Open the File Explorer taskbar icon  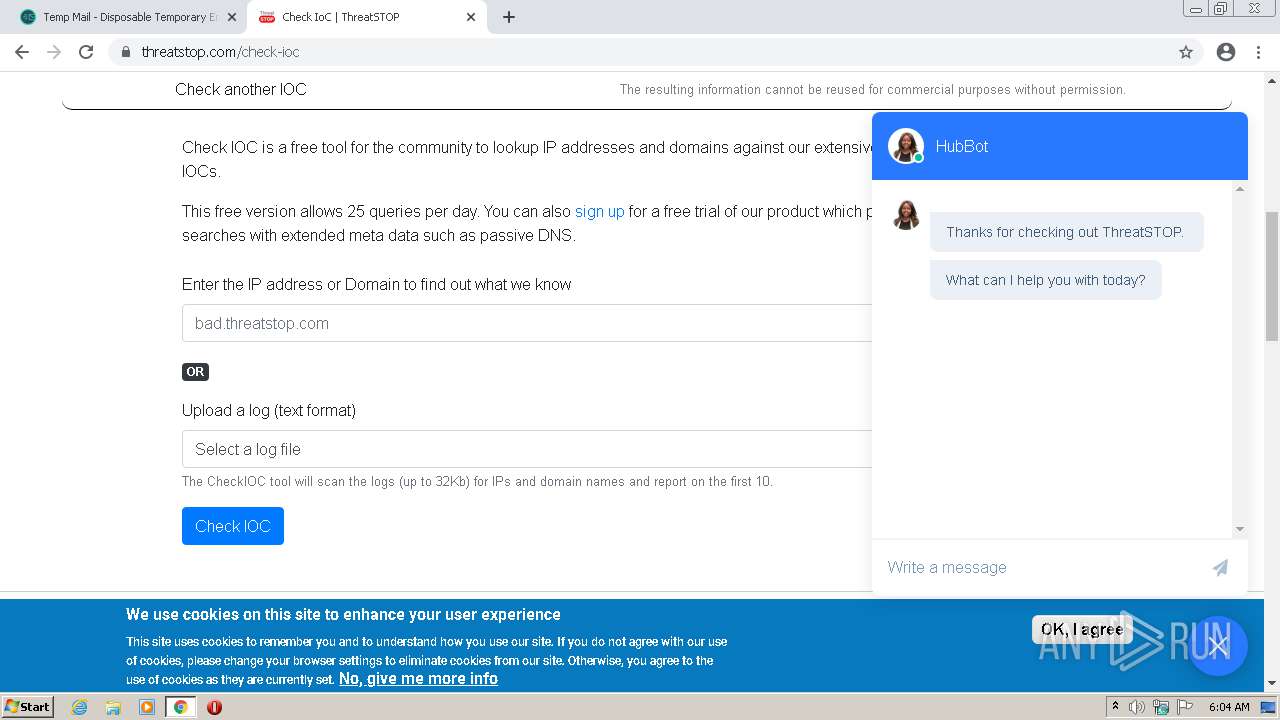(113, 707)
